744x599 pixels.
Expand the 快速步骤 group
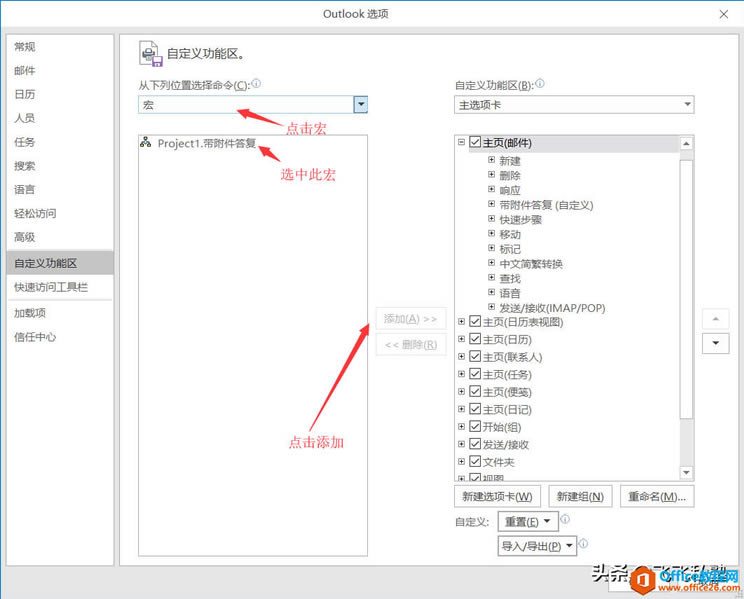click(492, 219)
